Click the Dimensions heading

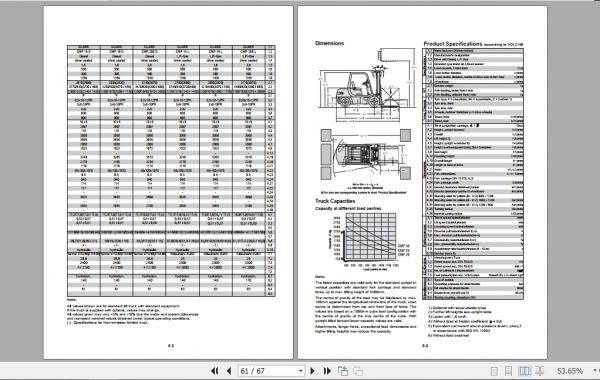pos(329,43)
